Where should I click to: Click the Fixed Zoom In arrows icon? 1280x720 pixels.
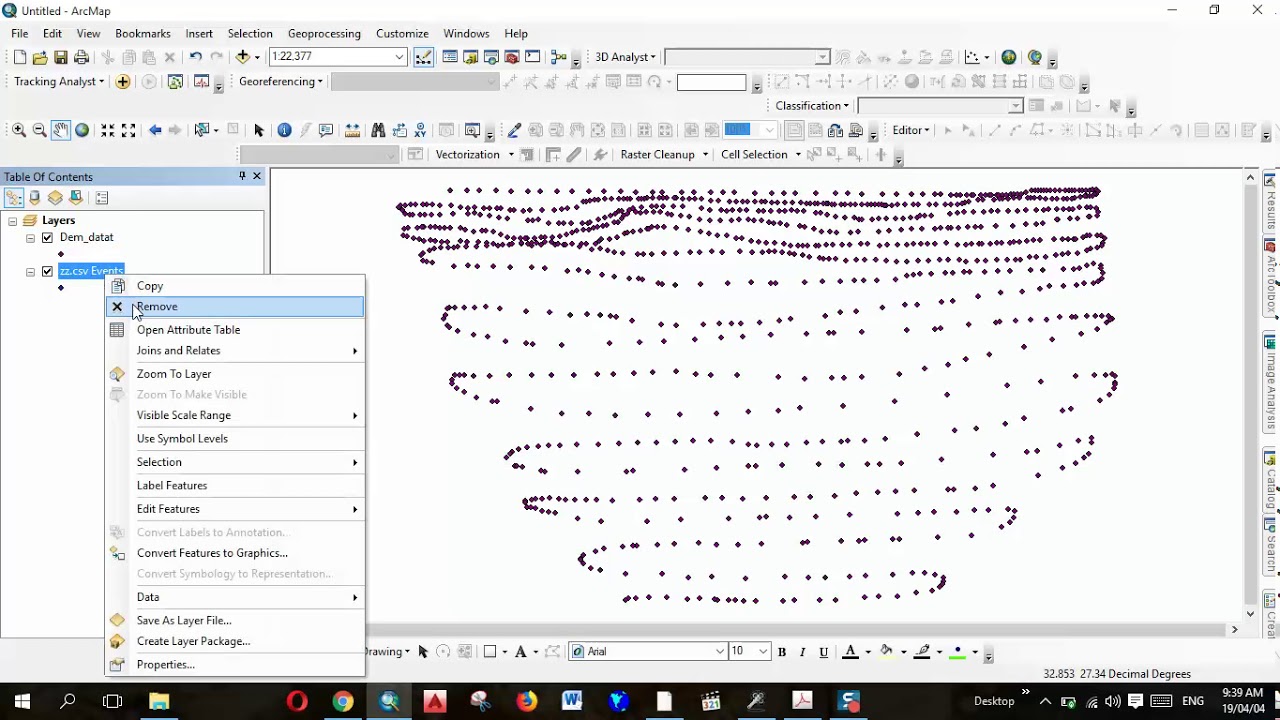(108, 130)
